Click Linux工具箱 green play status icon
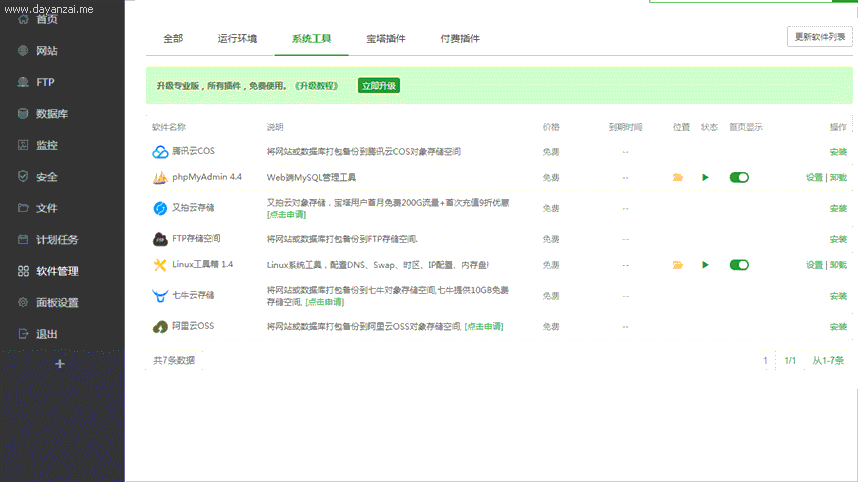The image size is (858, 482). [x=705, y=265]
